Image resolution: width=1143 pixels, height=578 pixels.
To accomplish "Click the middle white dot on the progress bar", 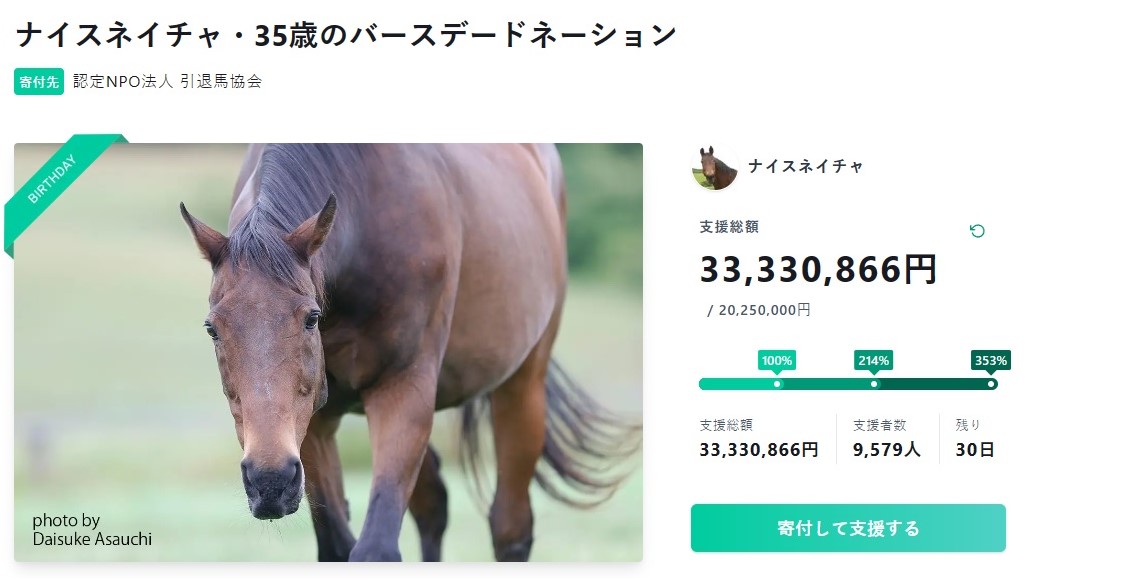I will (x=874, y=384).
